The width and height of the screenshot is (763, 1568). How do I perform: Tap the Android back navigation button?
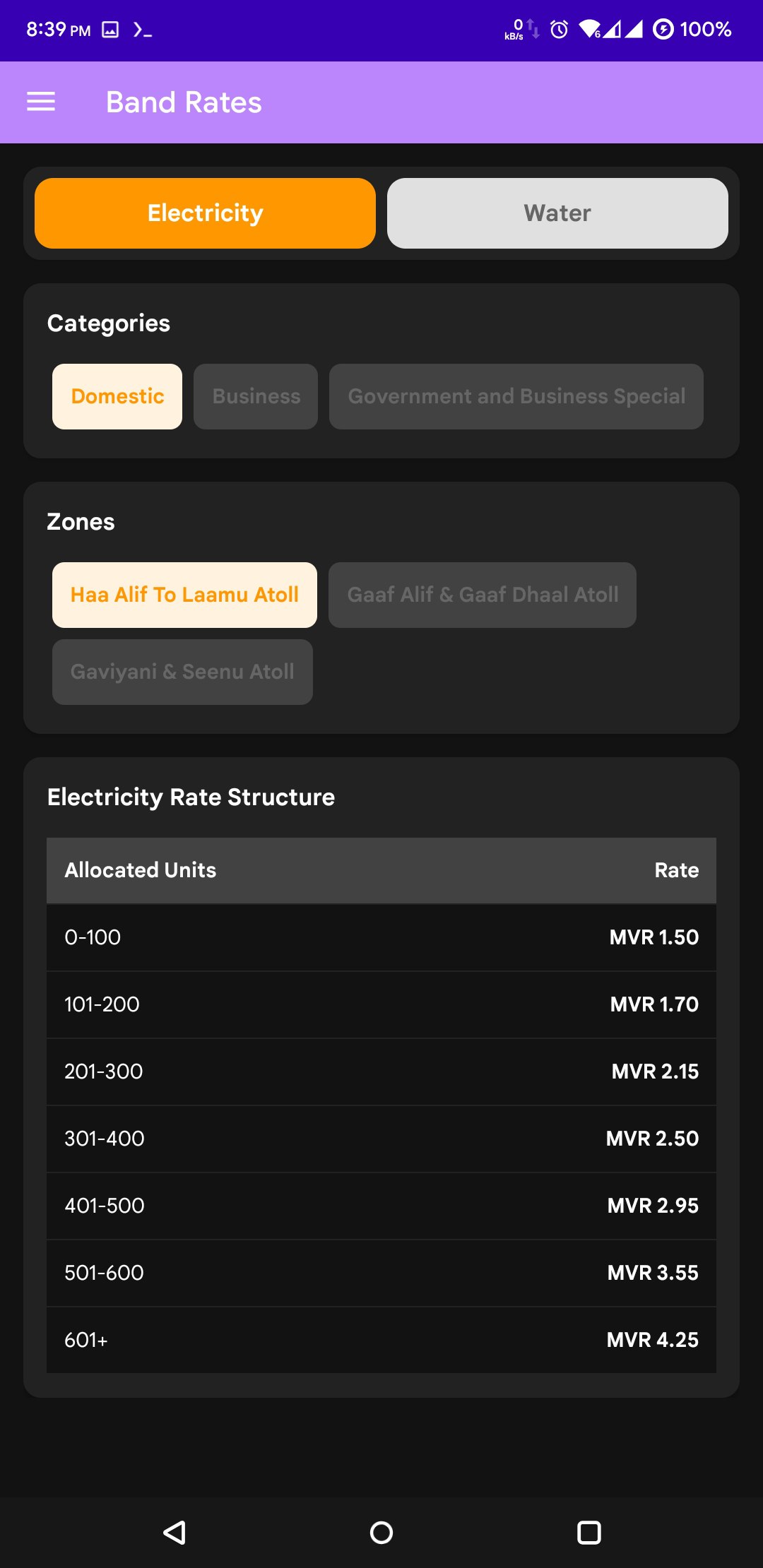click(x=175, y=1532)
